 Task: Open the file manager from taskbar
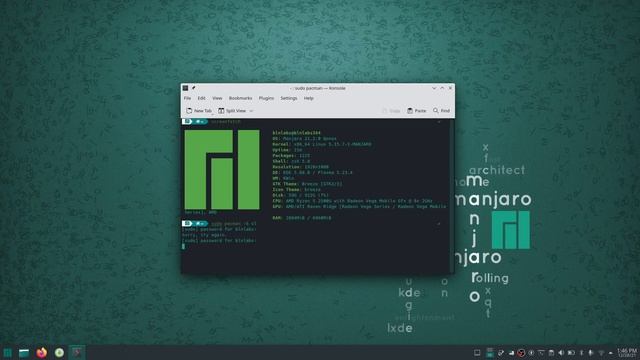24,353
